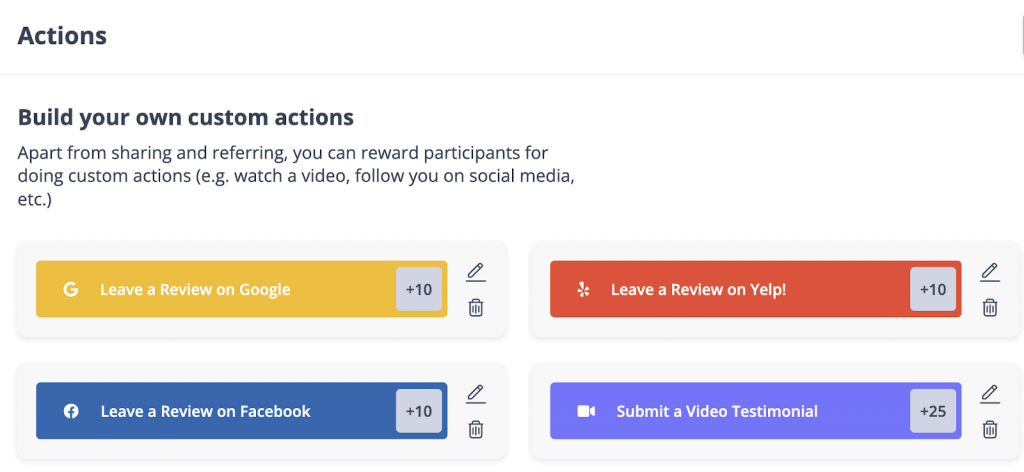Remove the Yelp review action with trash icon
This screenshot has width=1024, height=472.
[990, 307]
